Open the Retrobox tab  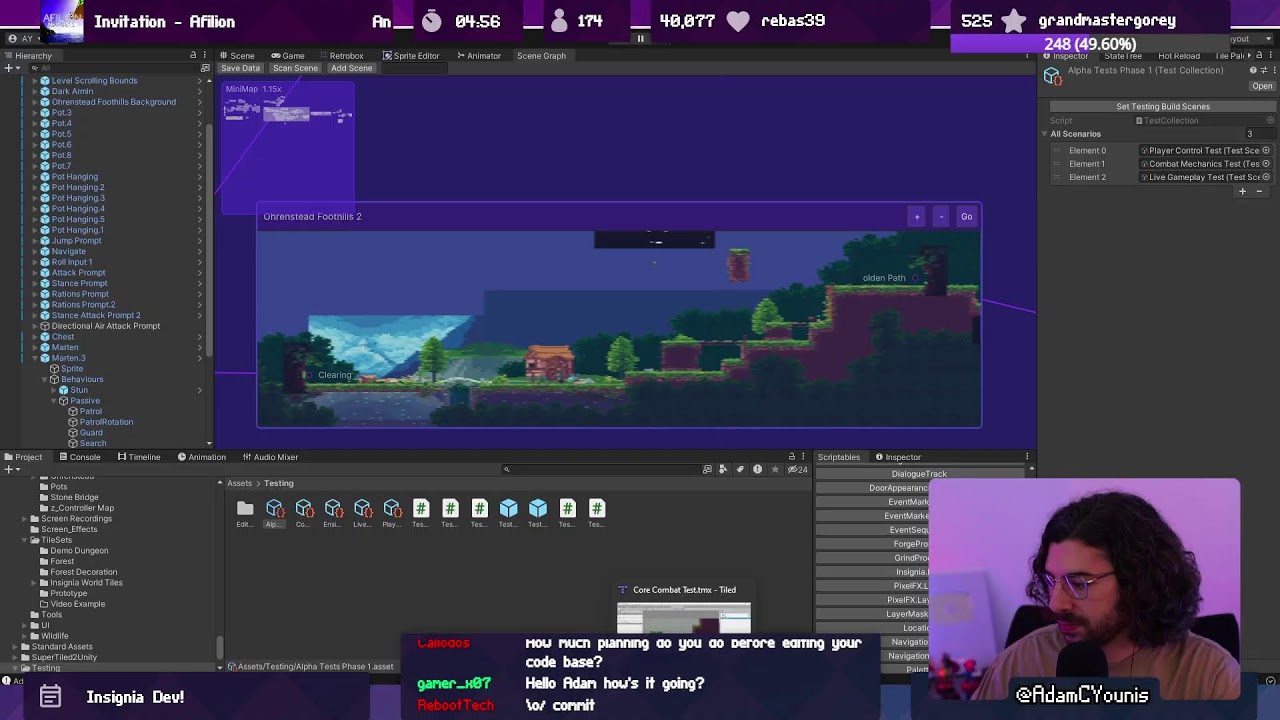click(340, 56)
